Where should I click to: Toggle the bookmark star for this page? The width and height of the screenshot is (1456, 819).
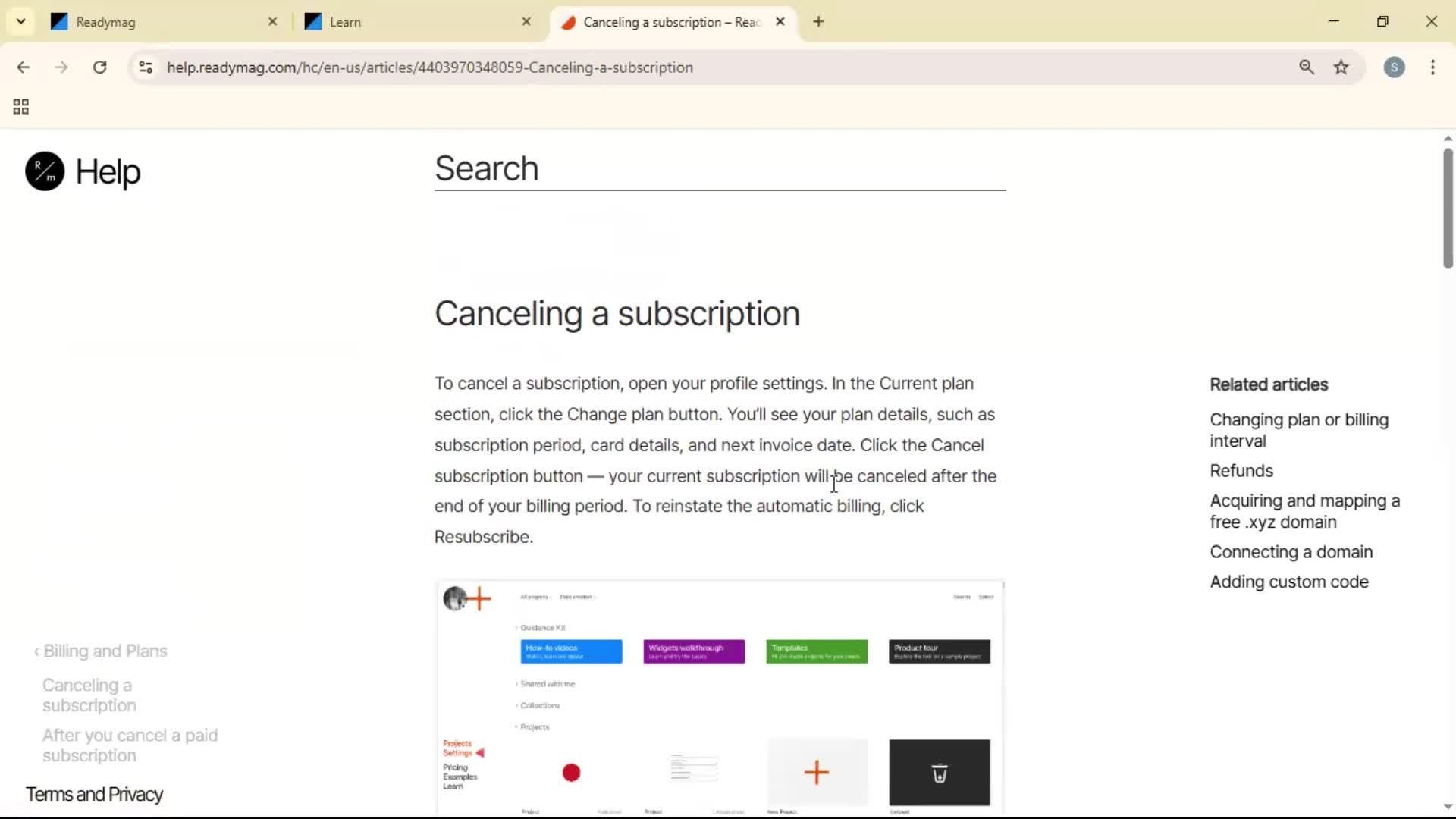tap(1342, 67)
